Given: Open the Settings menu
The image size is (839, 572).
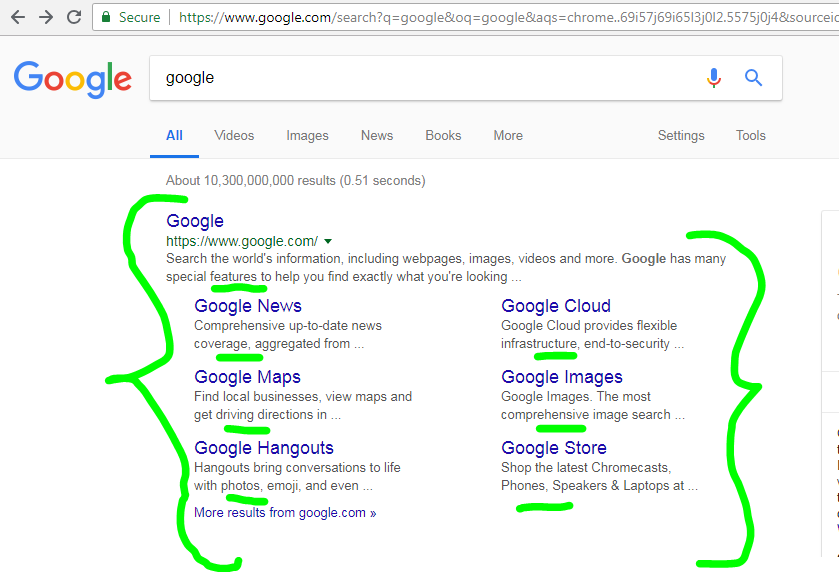Looking at the screenshot, I should [681, 135].
